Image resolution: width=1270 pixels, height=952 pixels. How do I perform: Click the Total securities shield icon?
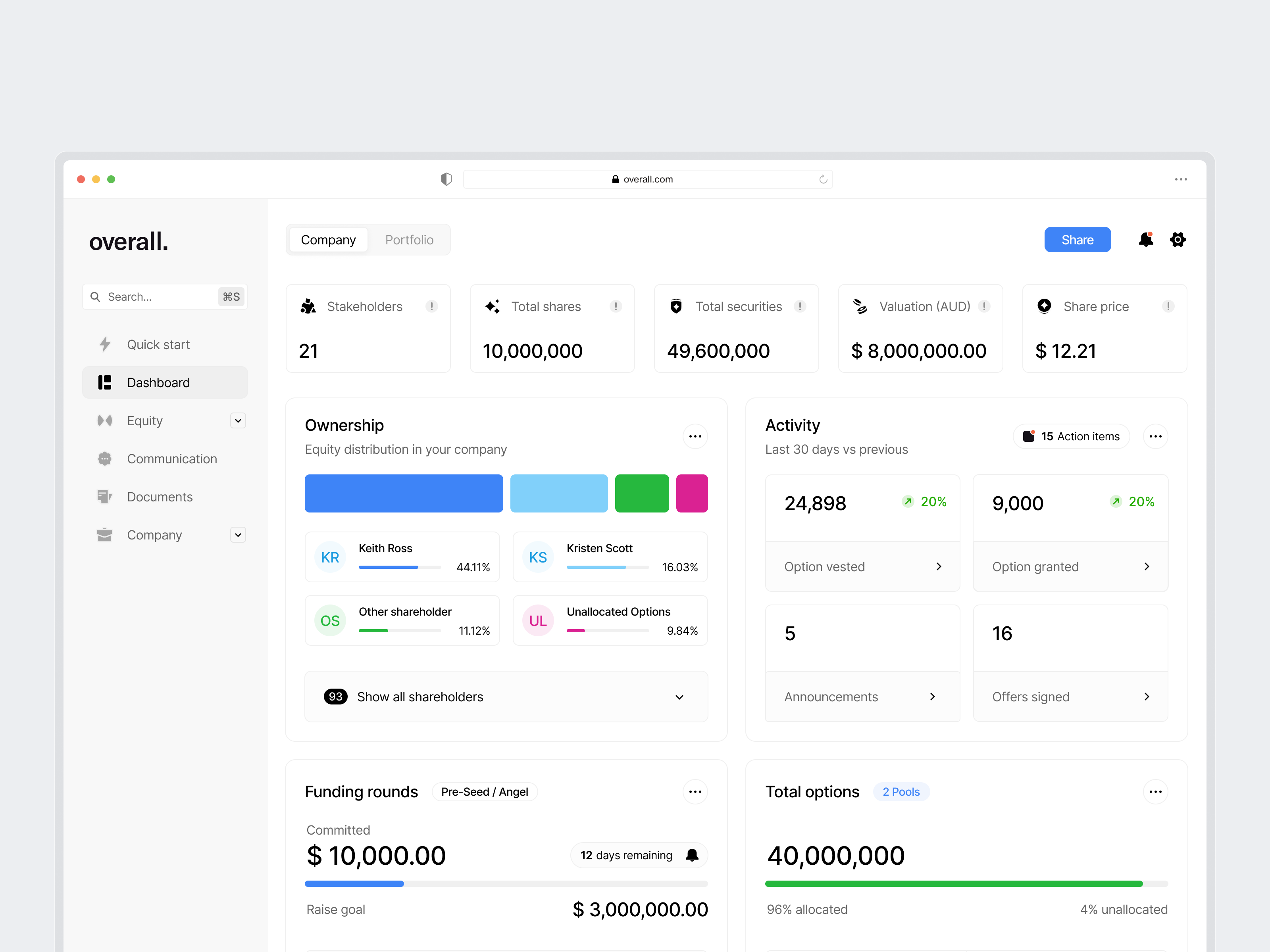click(676, 306)
